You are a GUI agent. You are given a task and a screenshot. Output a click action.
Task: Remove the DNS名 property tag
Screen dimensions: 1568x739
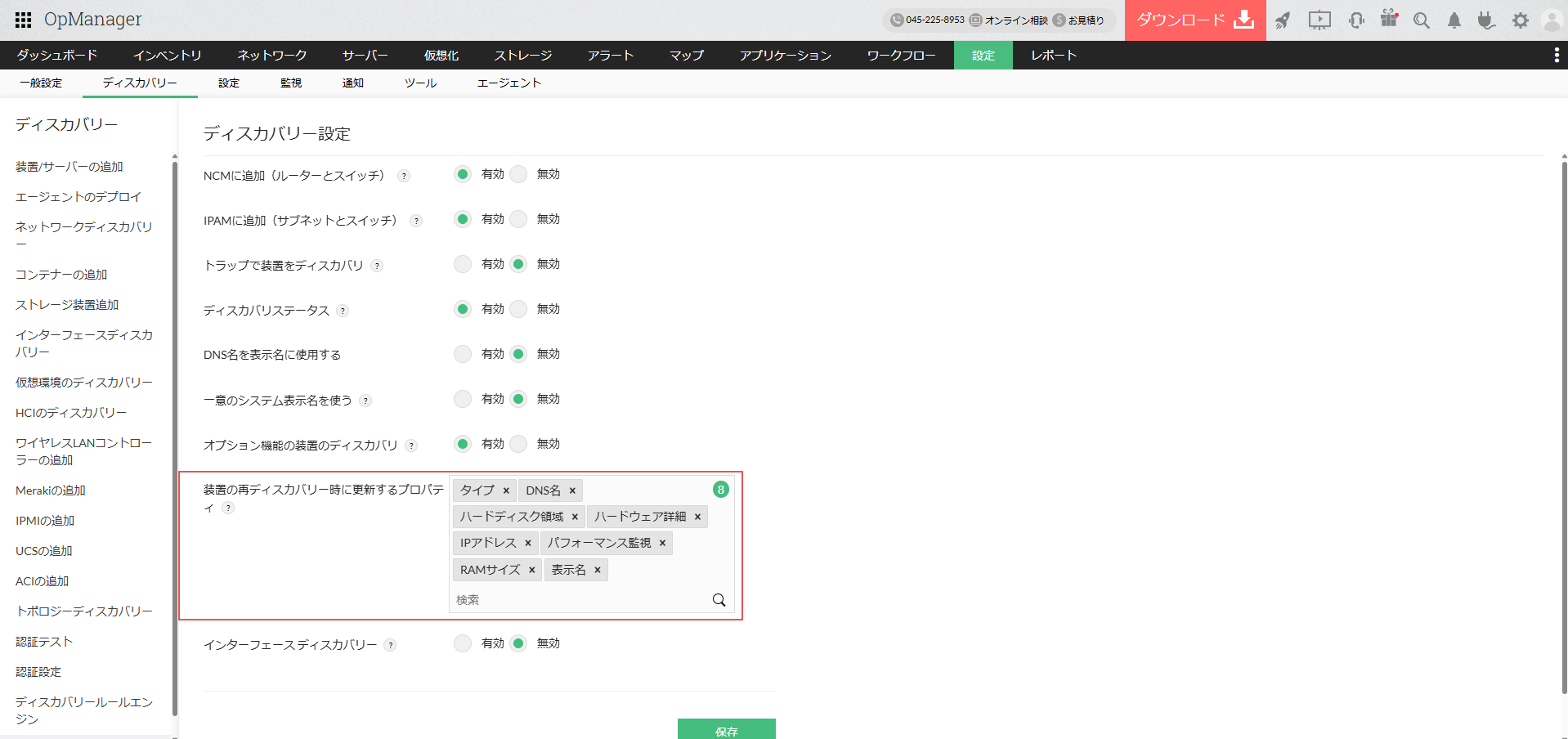pyautogui.click(x=572, y=490)
